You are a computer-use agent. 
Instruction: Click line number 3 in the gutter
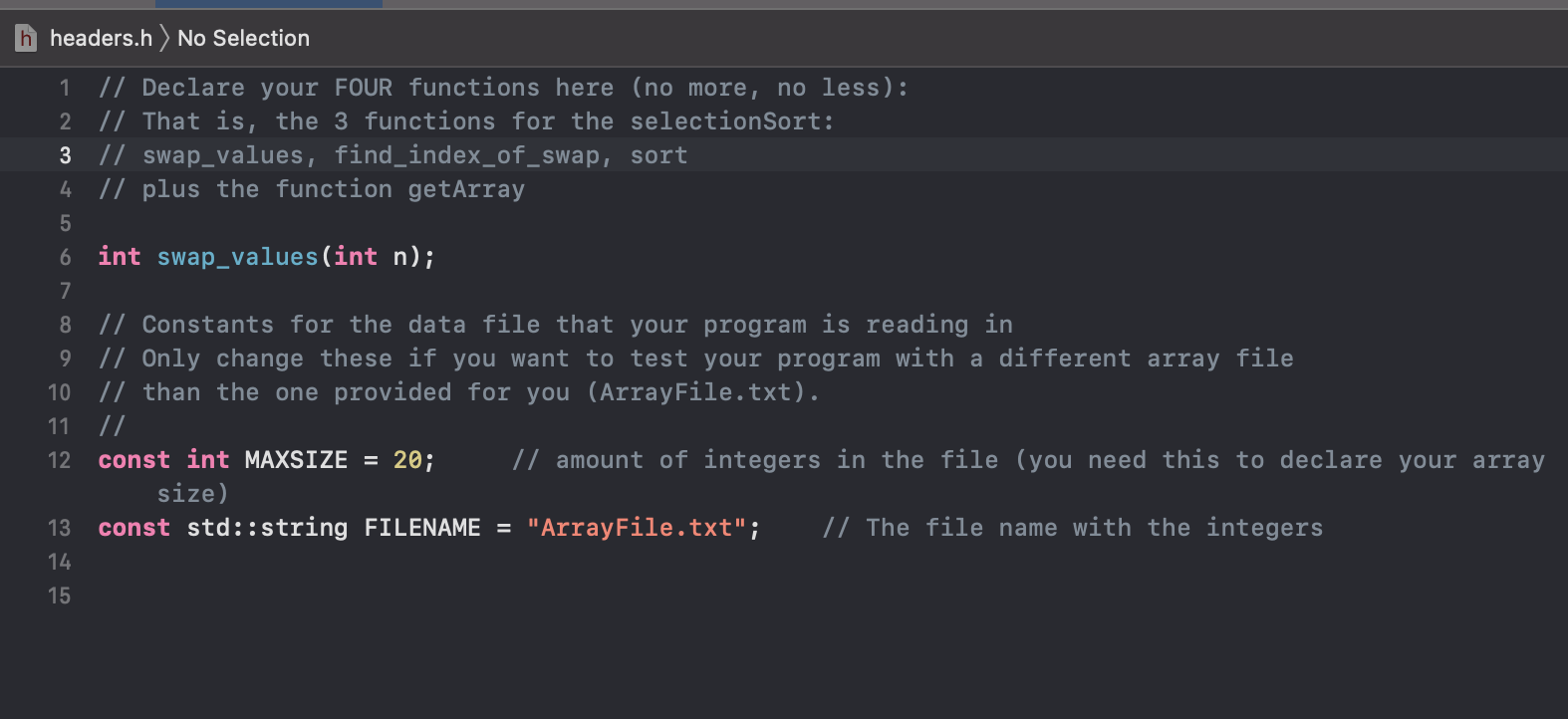pos(65,155)
